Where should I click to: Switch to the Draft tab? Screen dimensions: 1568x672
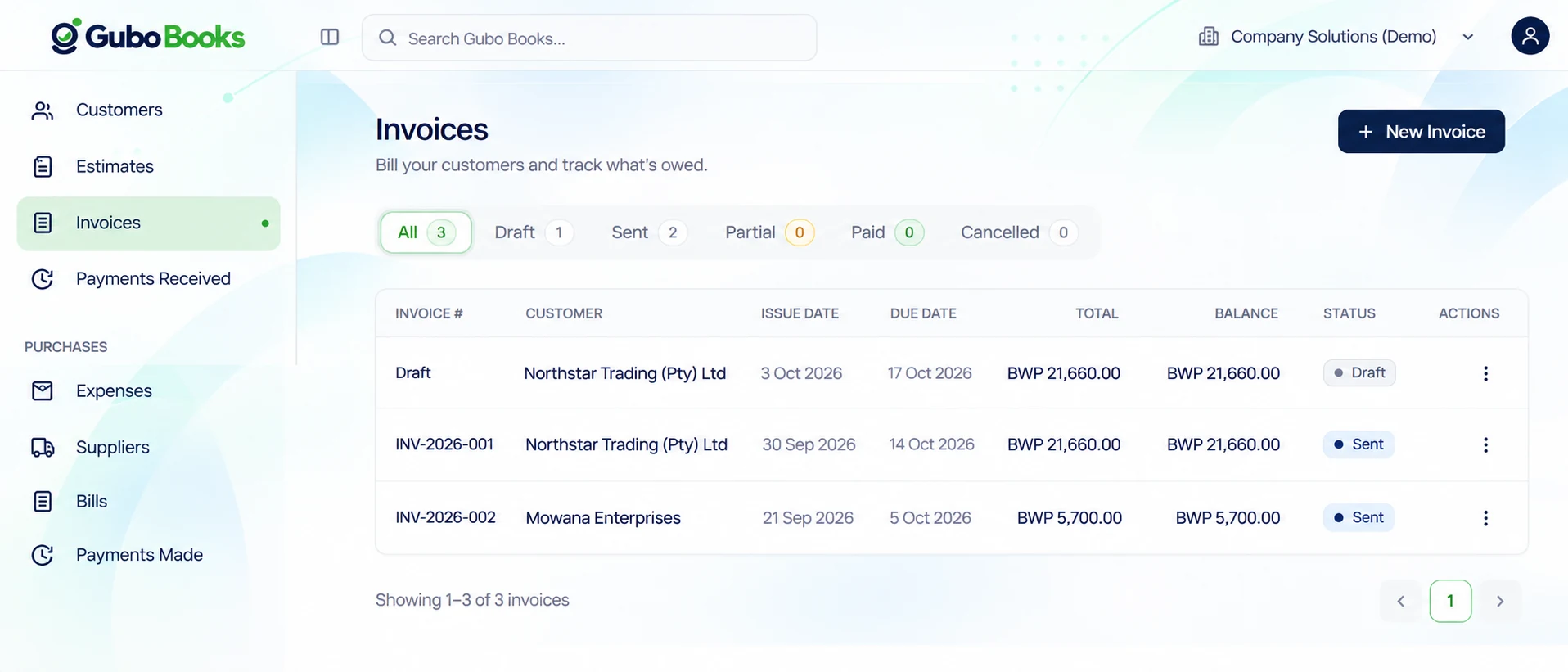(x=534, y=232)
